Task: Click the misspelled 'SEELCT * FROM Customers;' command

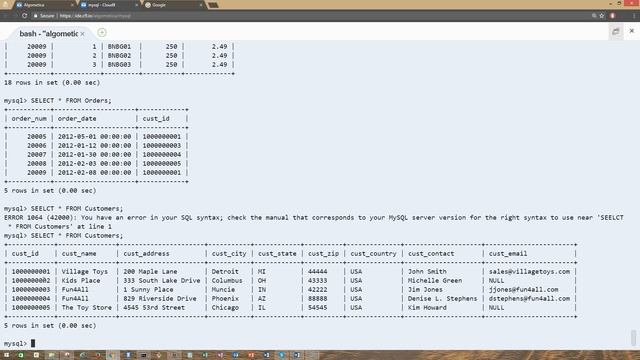Action: [x=77, y=209]
